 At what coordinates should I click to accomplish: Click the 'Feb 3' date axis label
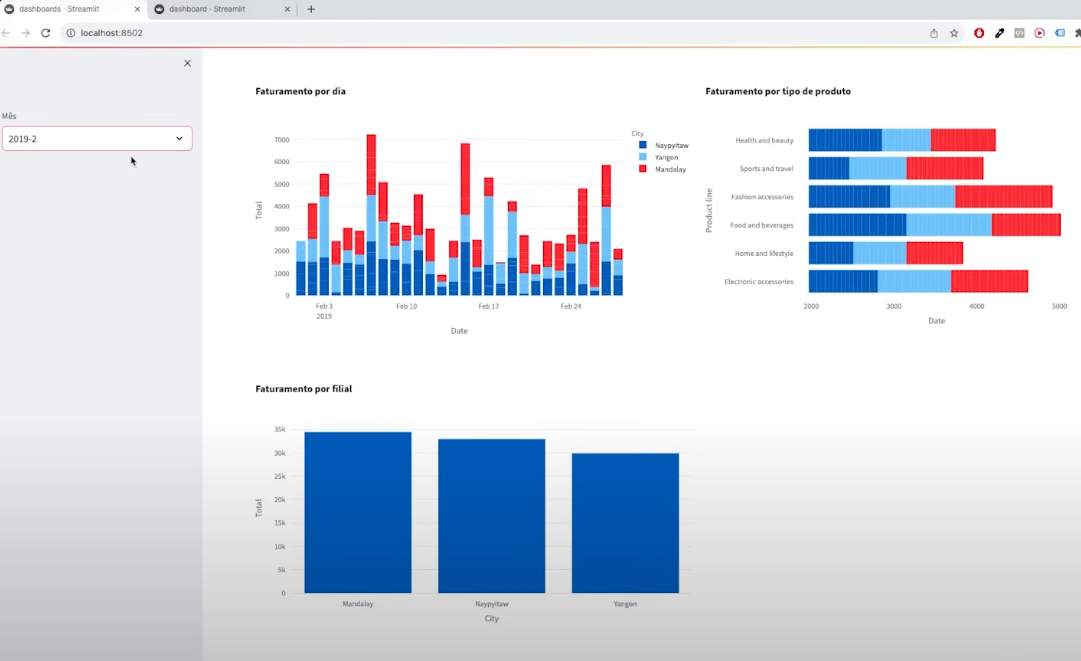[x=324, y=306]
